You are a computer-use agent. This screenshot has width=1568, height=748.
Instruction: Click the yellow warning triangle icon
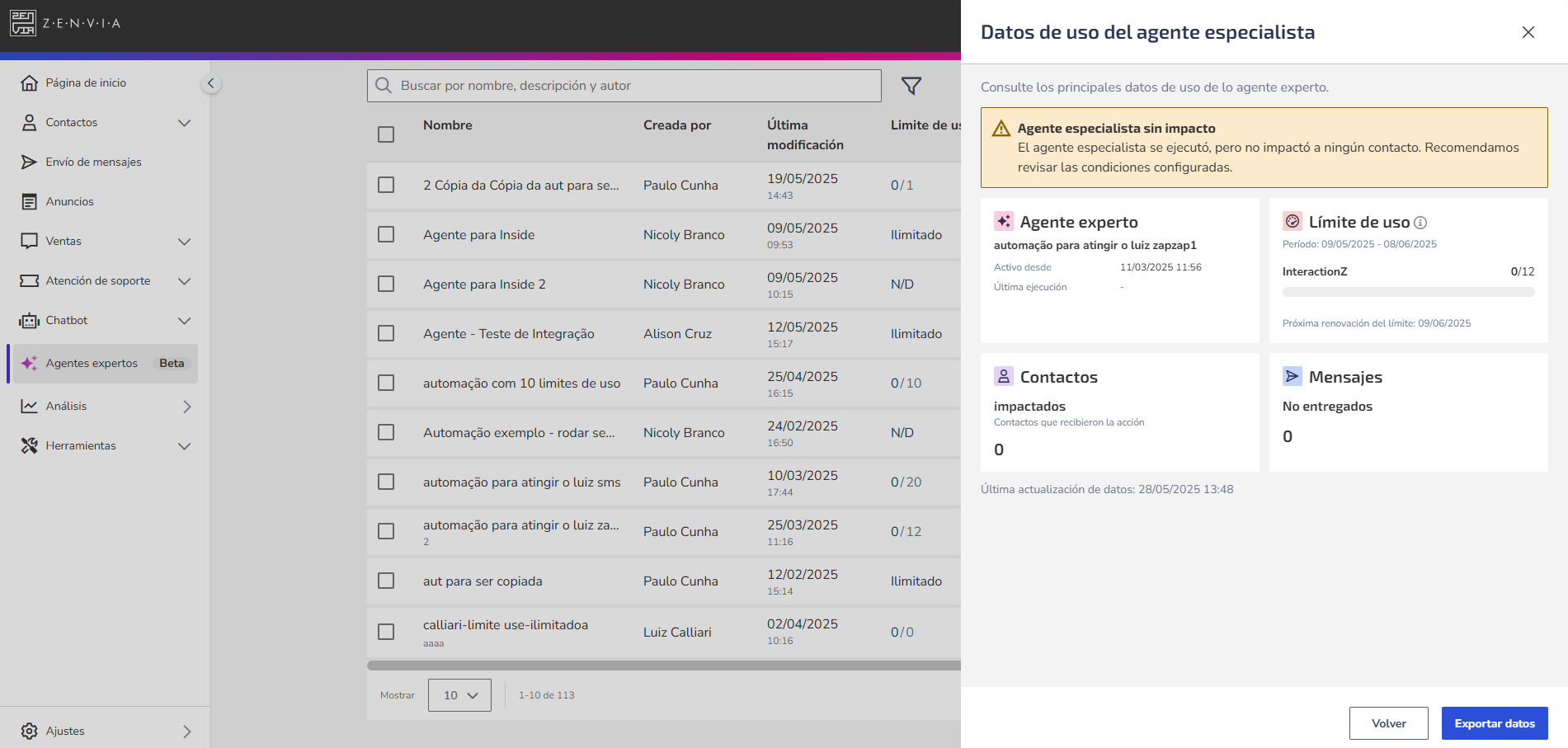pos(1001,129)
